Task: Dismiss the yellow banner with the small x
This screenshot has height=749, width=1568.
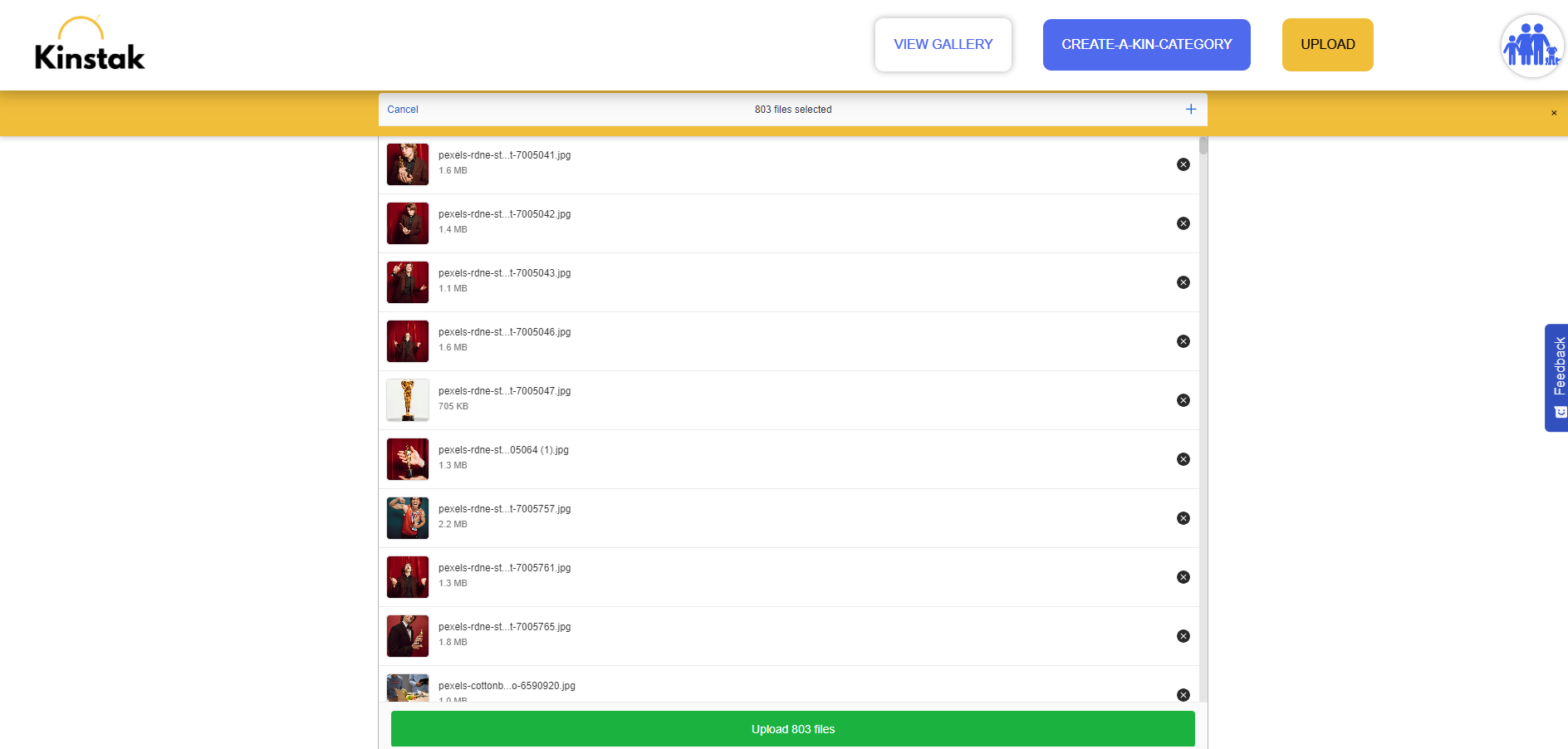Action: click(x=1552, y=113)
